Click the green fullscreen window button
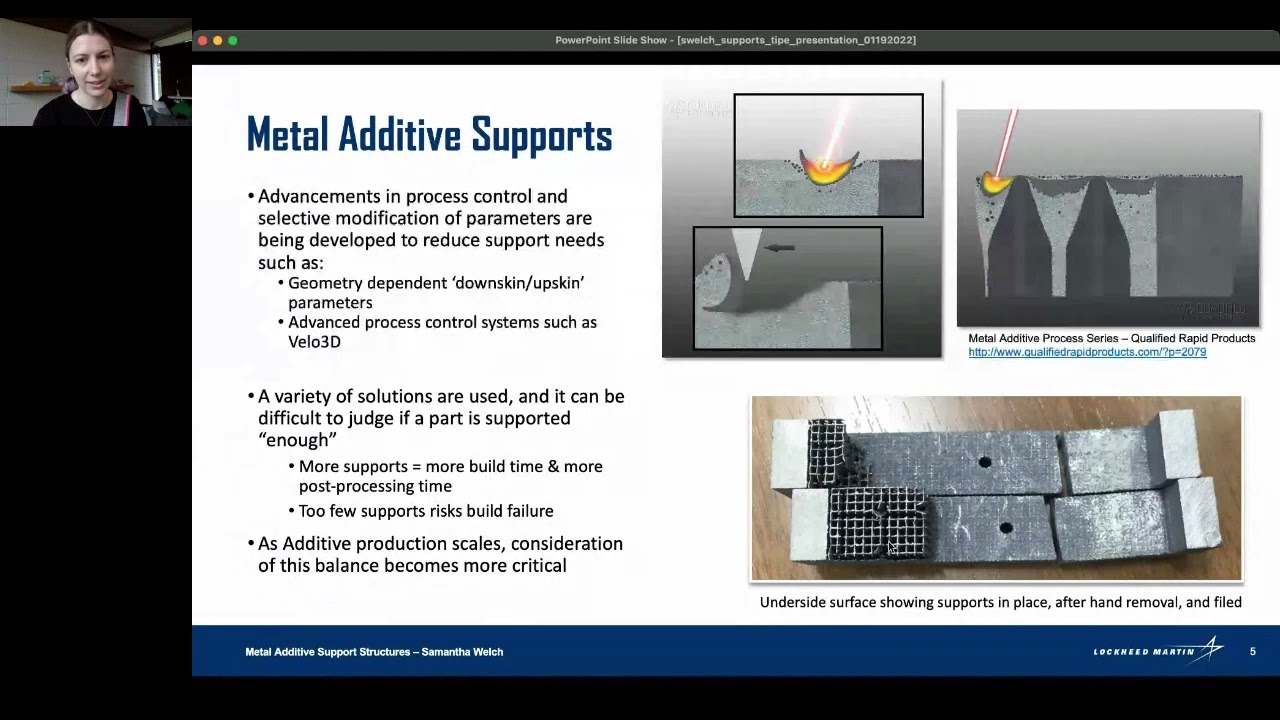The image size is (1280, 720). pyautogui.click(x=233, y=40)
